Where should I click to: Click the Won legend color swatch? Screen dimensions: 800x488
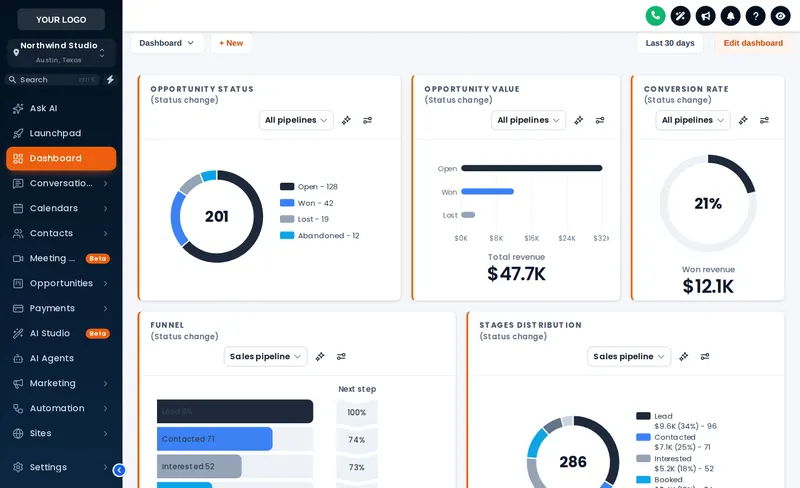[287, 203]
